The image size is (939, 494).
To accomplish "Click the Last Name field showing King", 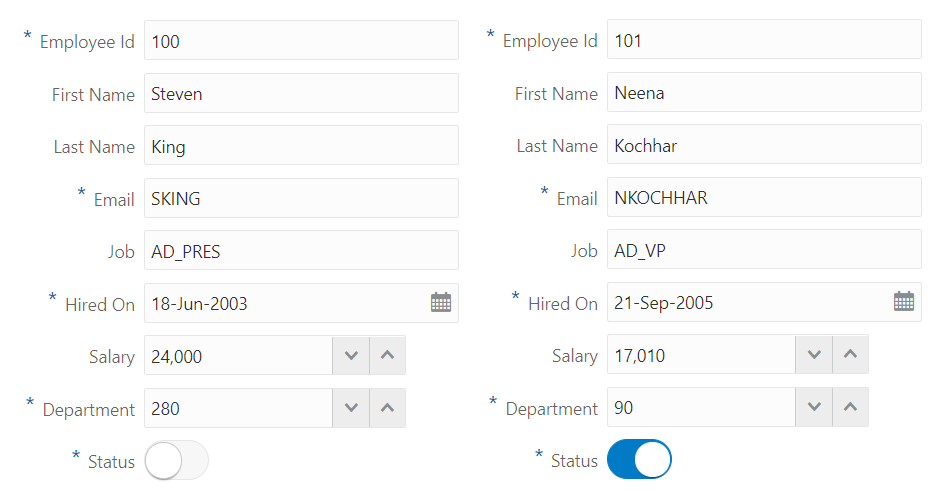I will [300, 146].
